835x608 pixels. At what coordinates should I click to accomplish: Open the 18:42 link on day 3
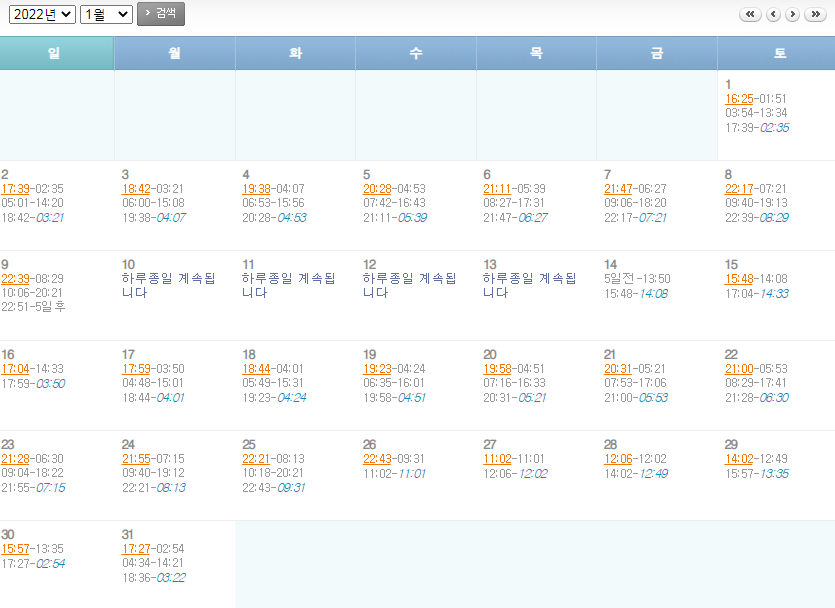click(x=136, y=189)
